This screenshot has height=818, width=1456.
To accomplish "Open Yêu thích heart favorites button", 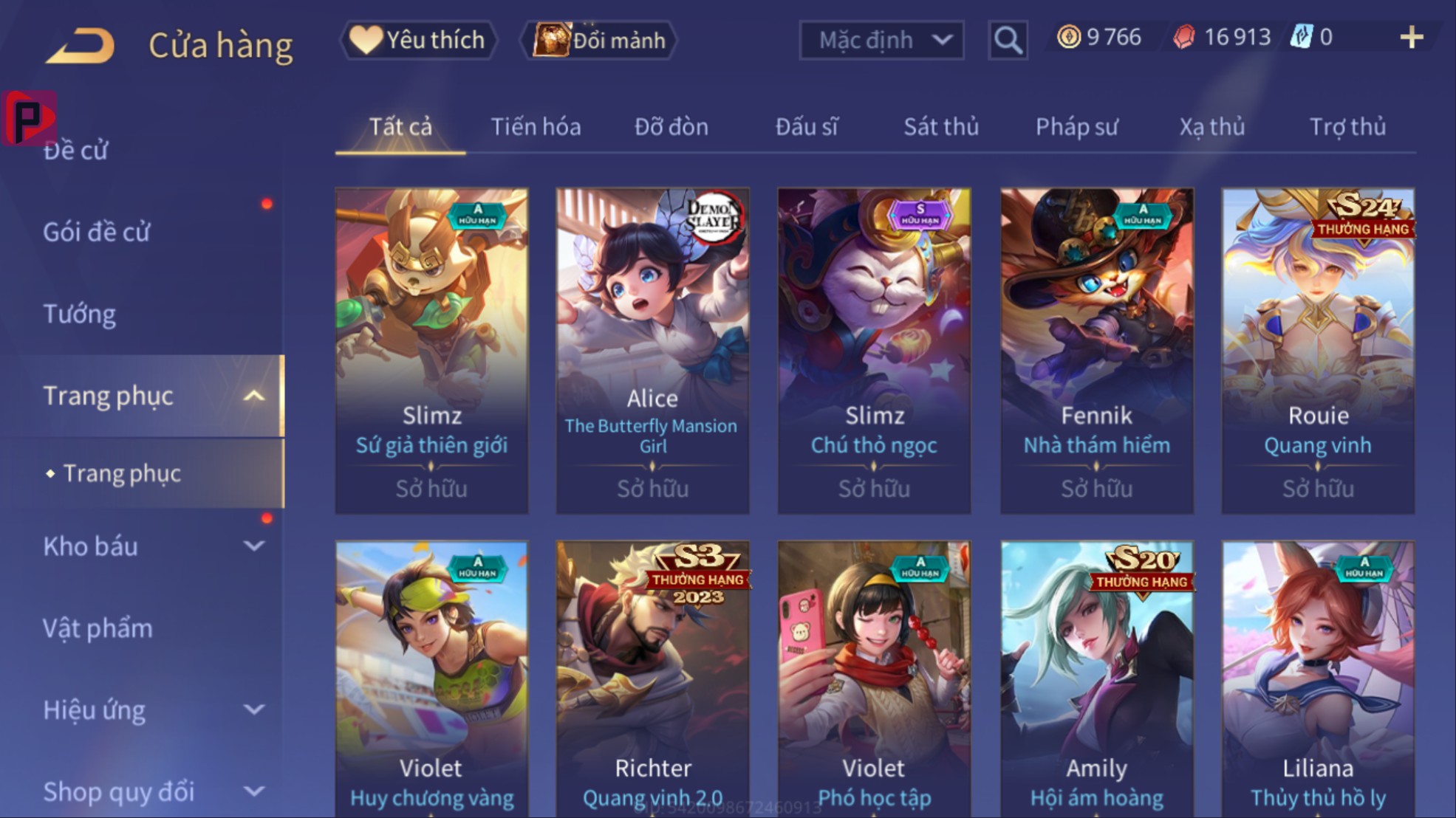I will tap(417, 40).
